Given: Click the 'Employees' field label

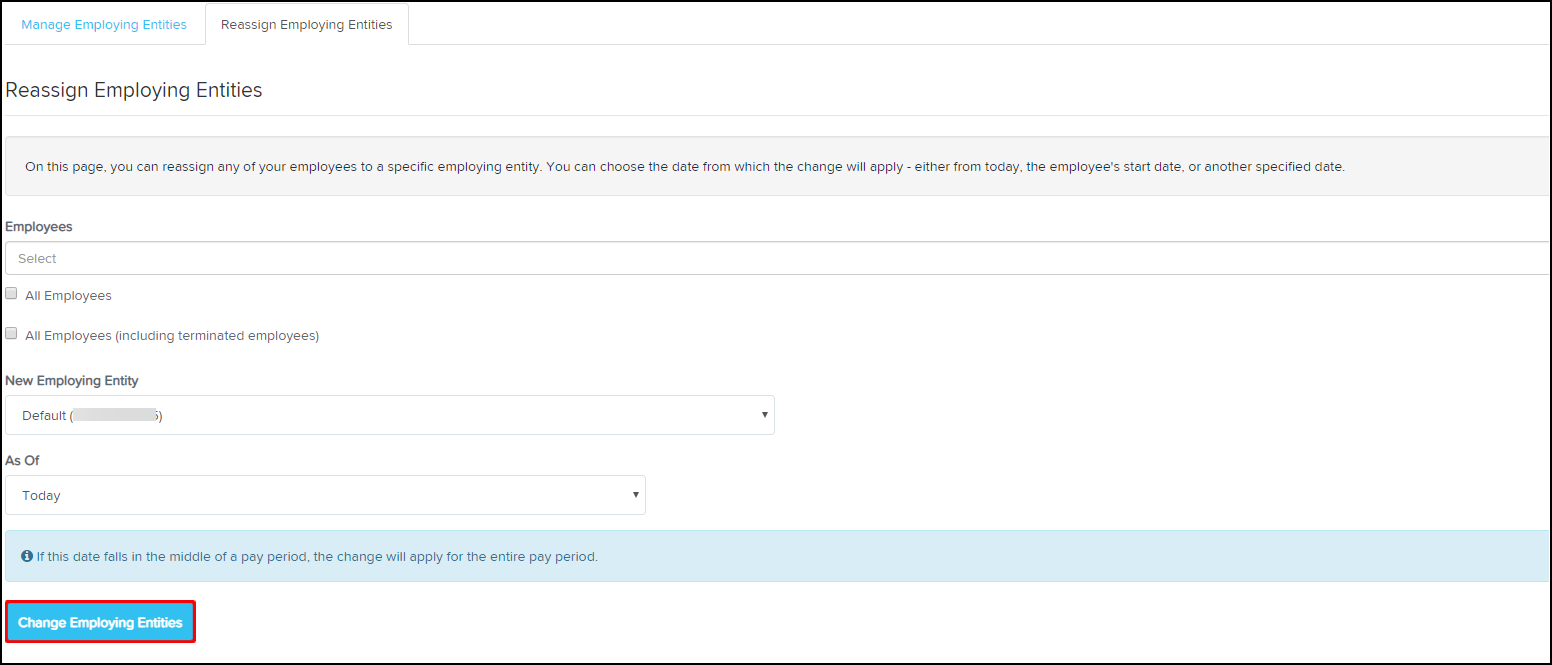Looking at the screenshot, I should (39, 227).
